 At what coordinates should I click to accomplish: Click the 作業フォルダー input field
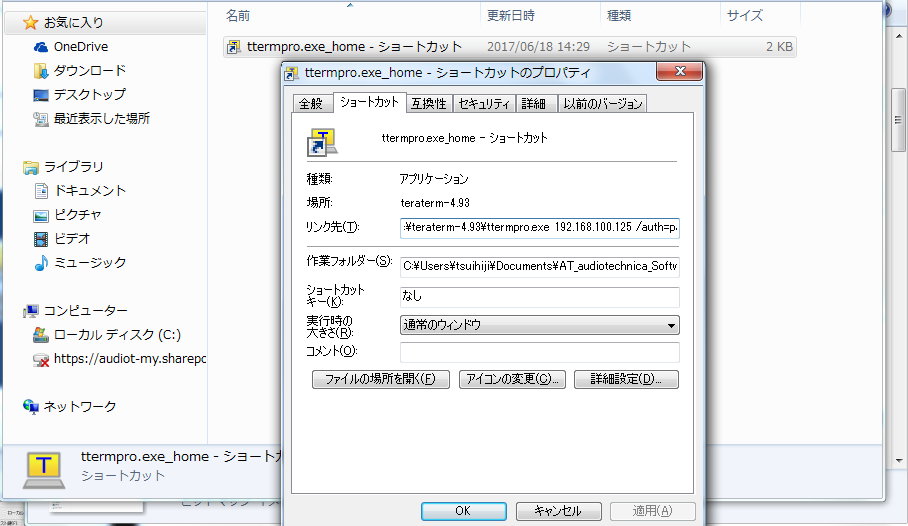540,266
